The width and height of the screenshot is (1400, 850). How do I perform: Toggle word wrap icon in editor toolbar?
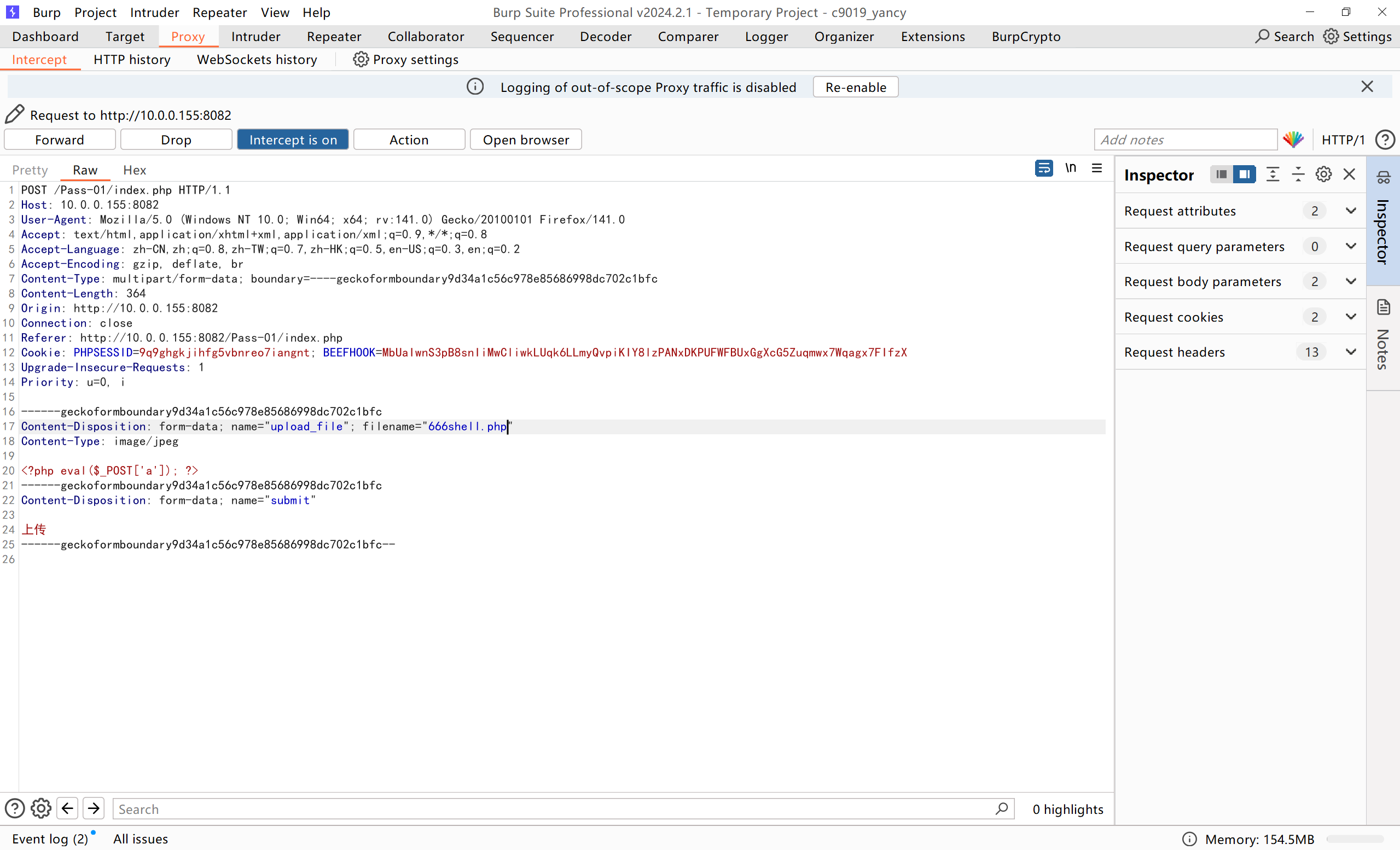(x=1043, y=169)
